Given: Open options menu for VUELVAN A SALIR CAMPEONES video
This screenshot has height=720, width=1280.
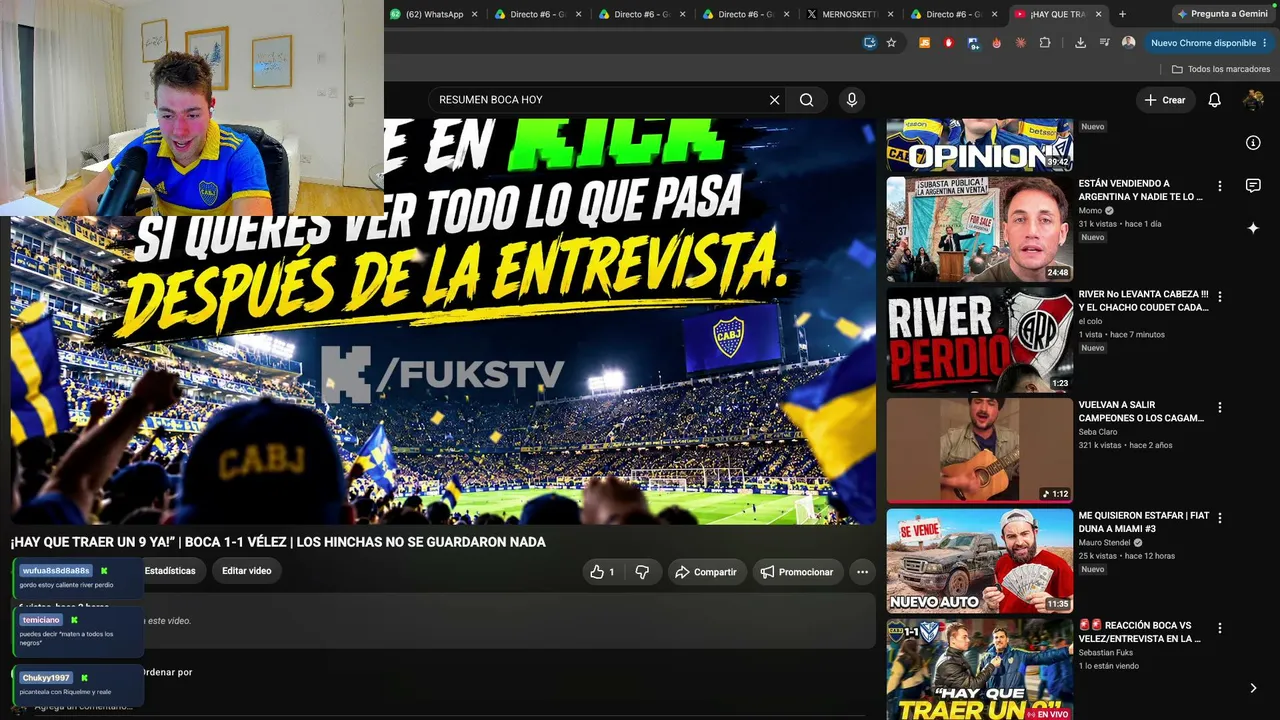Looking at the screenshot, I should 1219,408.
